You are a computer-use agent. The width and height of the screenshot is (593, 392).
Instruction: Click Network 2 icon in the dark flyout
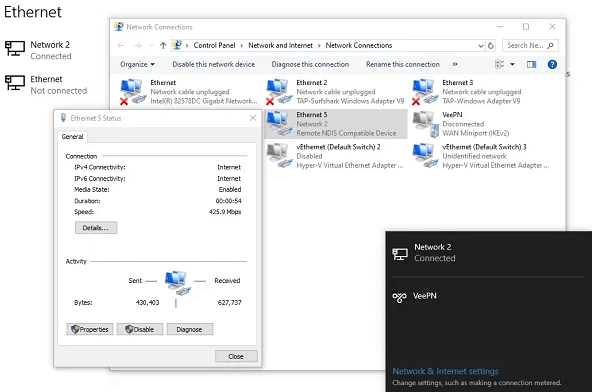(400, 254)
